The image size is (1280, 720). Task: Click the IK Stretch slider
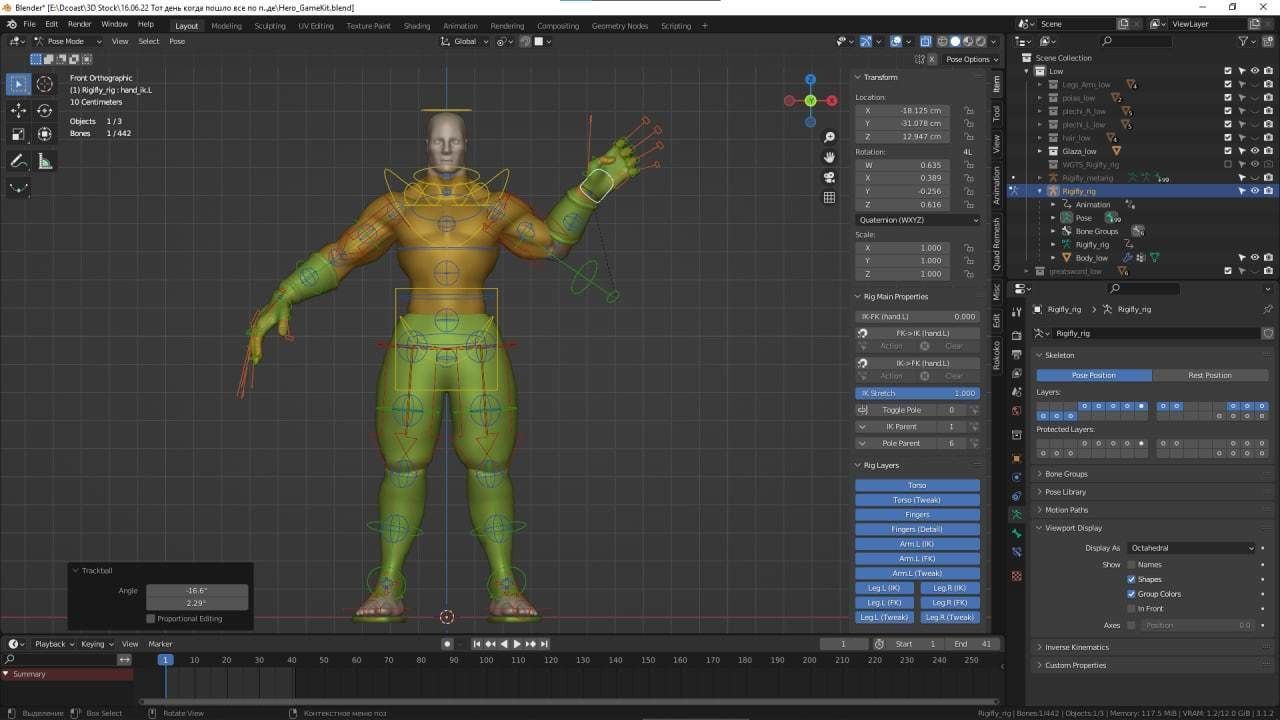917,393
